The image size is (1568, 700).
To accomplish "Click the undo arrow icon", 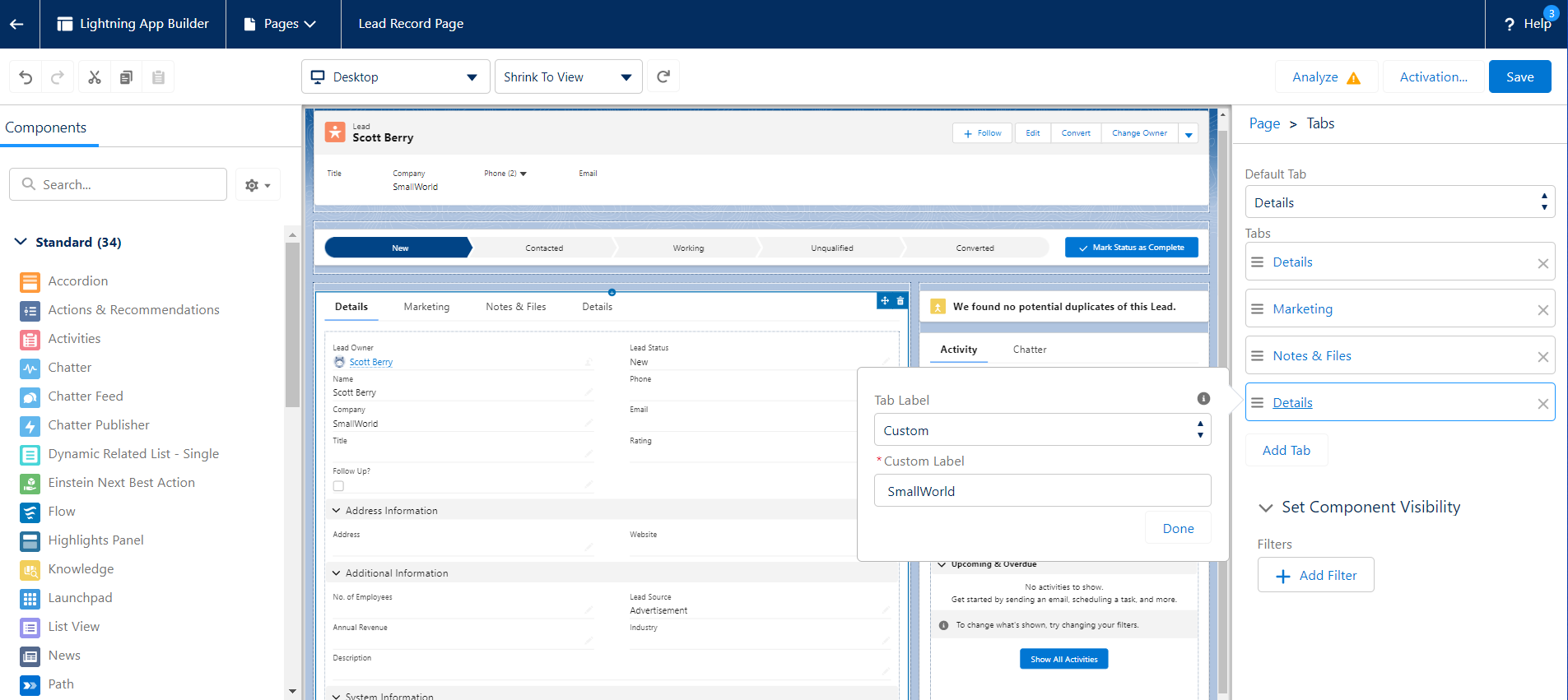I will pos(26,77).
